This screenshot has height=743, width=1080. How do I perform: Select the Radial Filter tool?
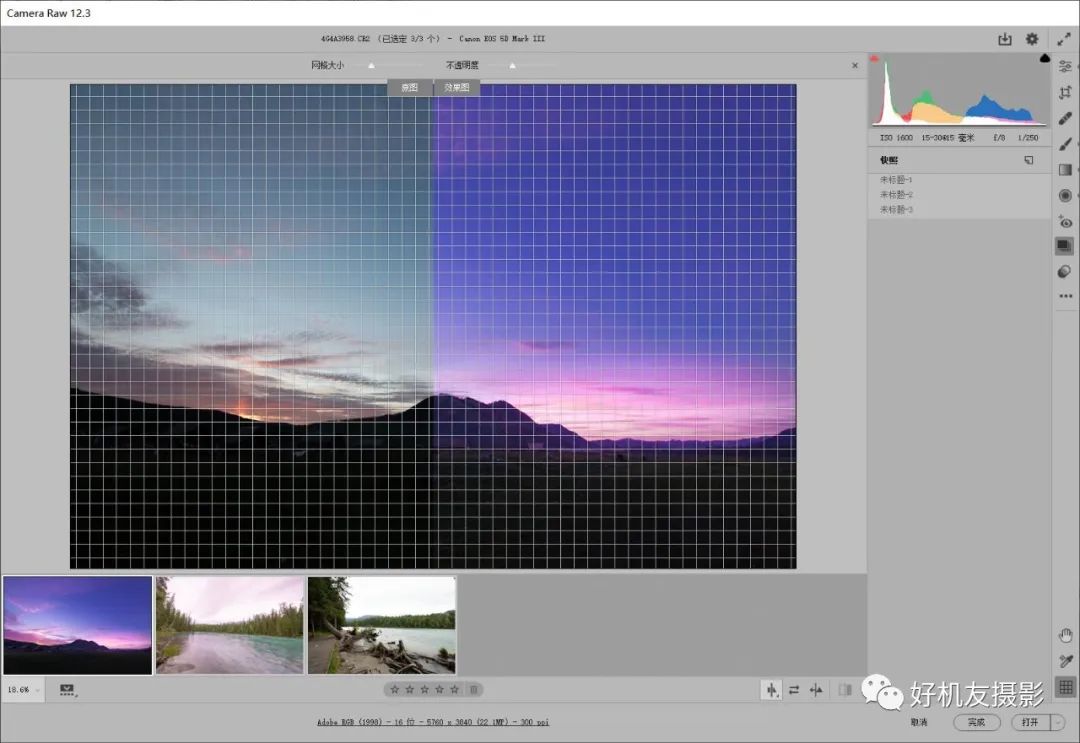(x=1065, y=196)
